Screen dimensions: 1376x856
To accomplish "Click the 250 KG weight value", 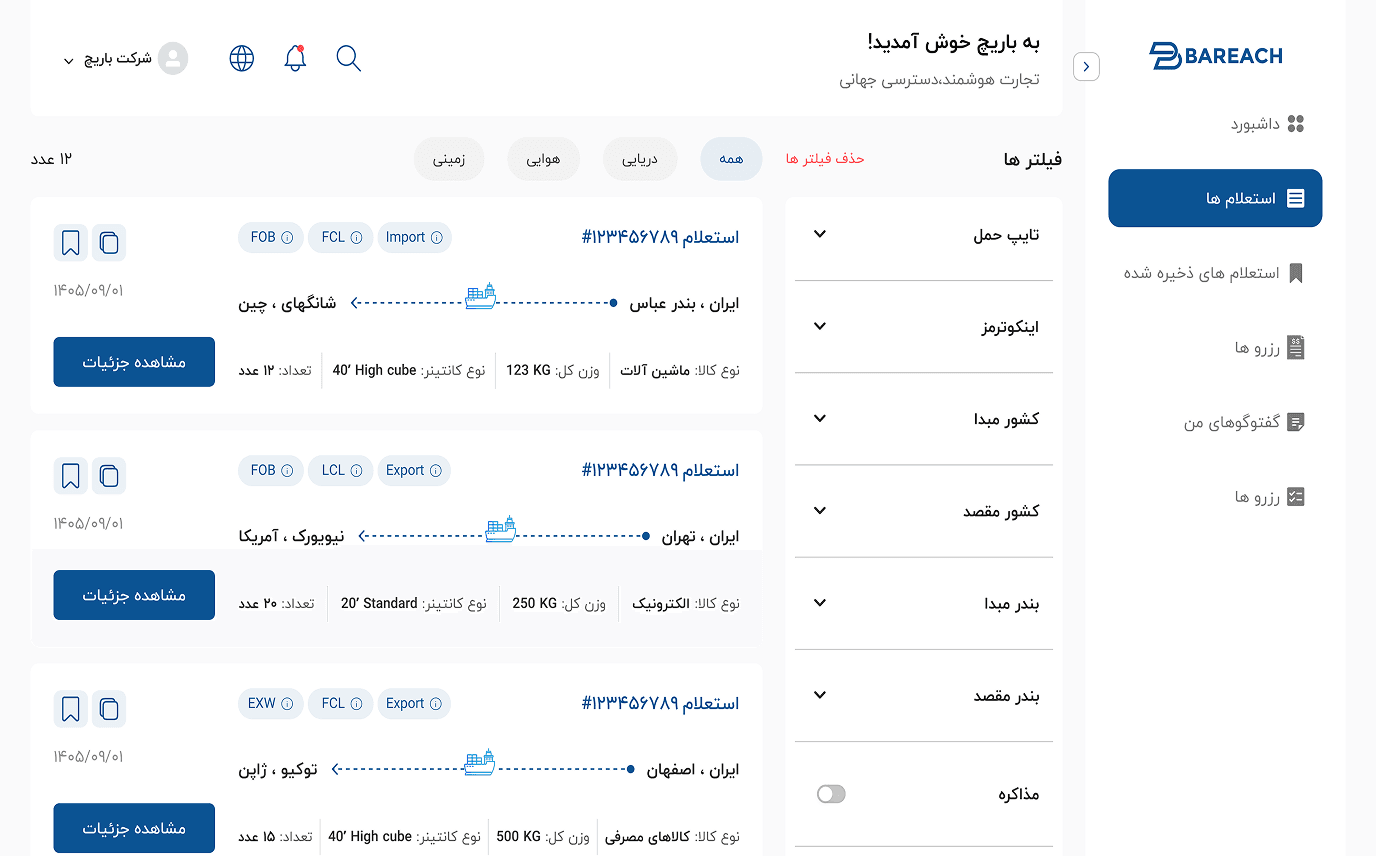I will [534, 604].
